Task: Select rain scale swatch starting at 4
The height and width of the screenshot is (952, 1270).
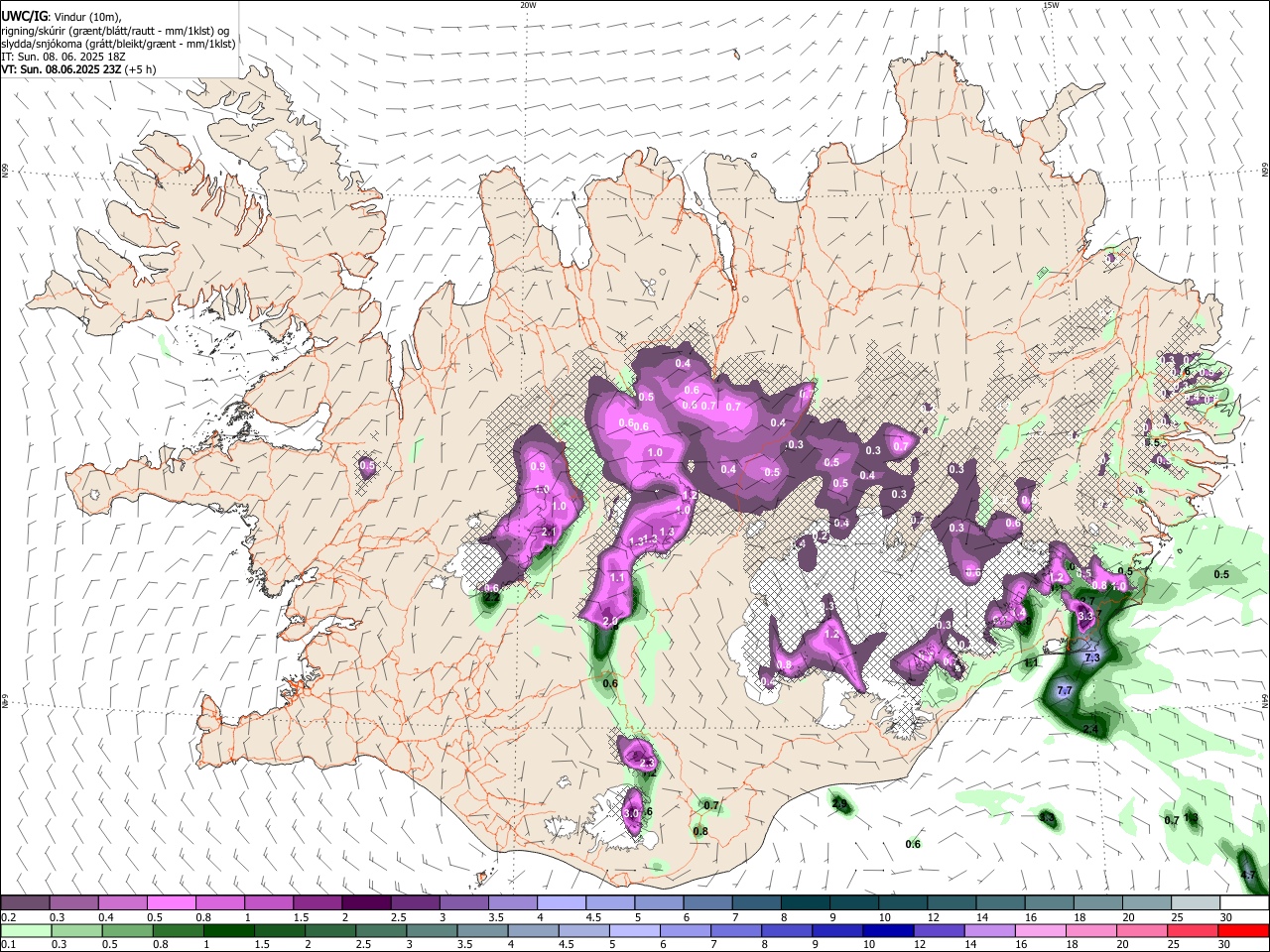Action: [x=533, y=930]
